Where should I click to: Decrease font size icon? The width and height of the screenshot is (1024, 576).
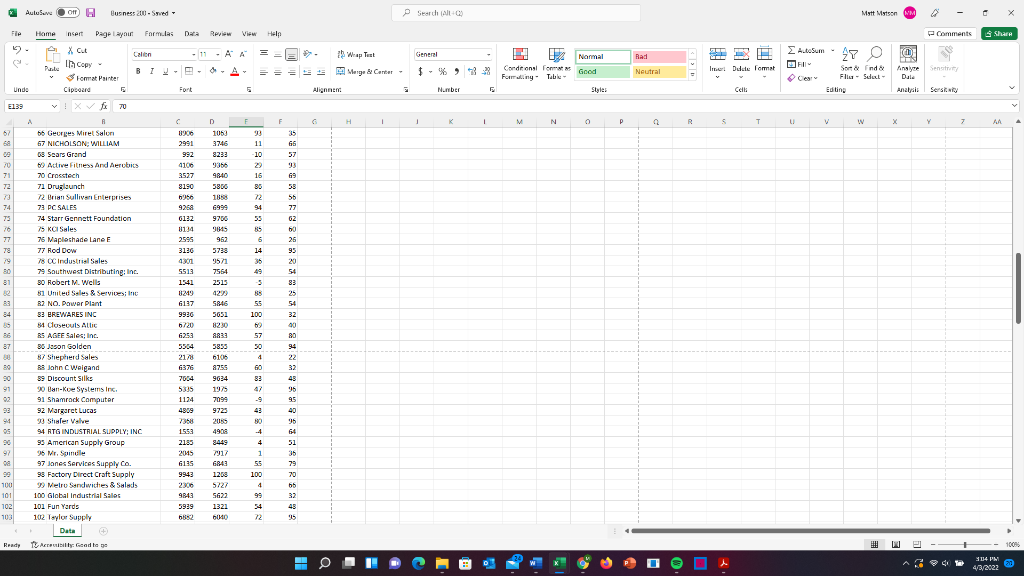[243, 55]
